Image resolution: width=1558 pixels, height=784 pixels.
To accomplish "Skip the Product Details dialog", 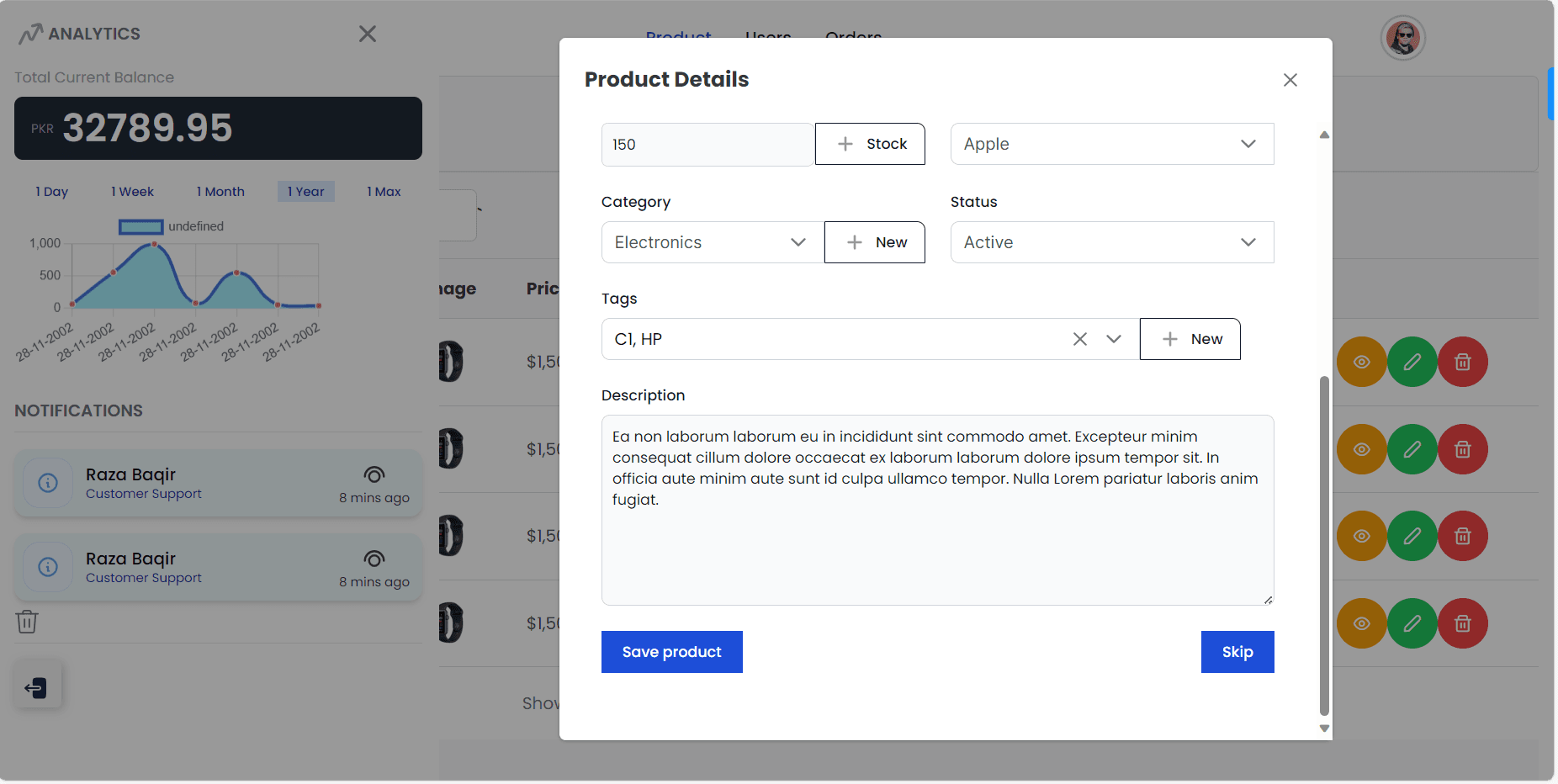I will click(x=1237, y=652).
